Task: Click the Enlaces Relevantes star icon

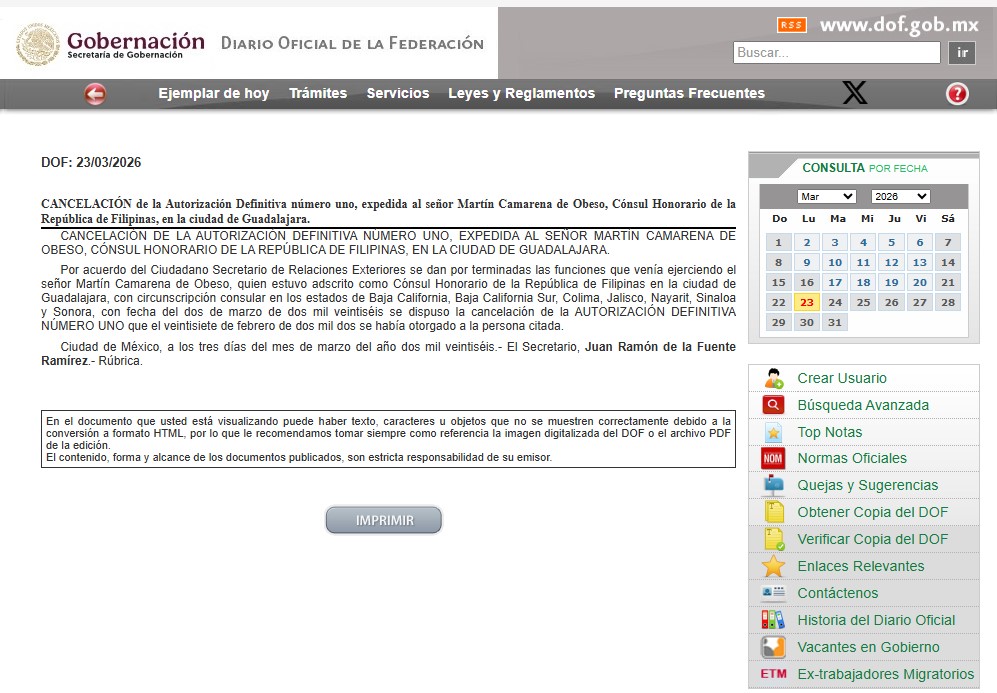Action: tap(774, 566)
